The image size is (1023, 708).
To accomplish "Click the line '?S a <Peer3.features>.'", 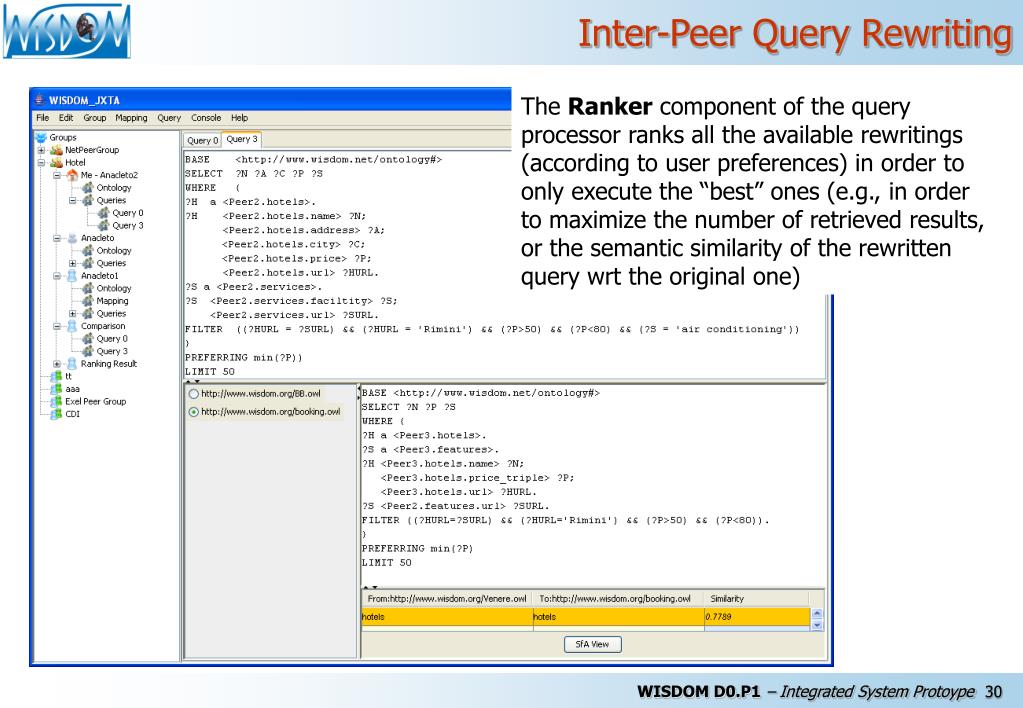I will (430, 450).
